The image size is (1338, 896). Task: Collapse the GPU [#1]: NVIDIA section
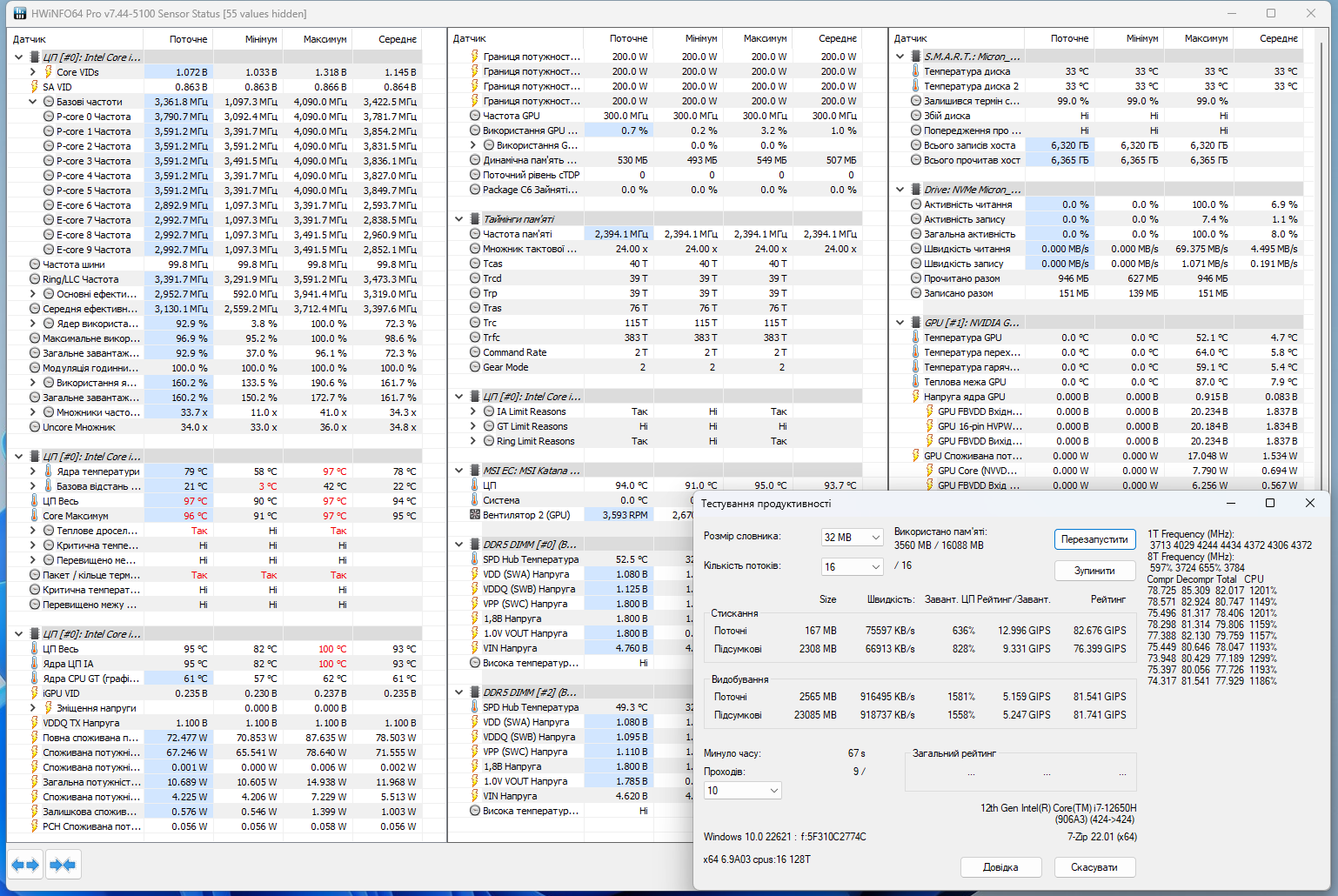click(x=900, y=323)
